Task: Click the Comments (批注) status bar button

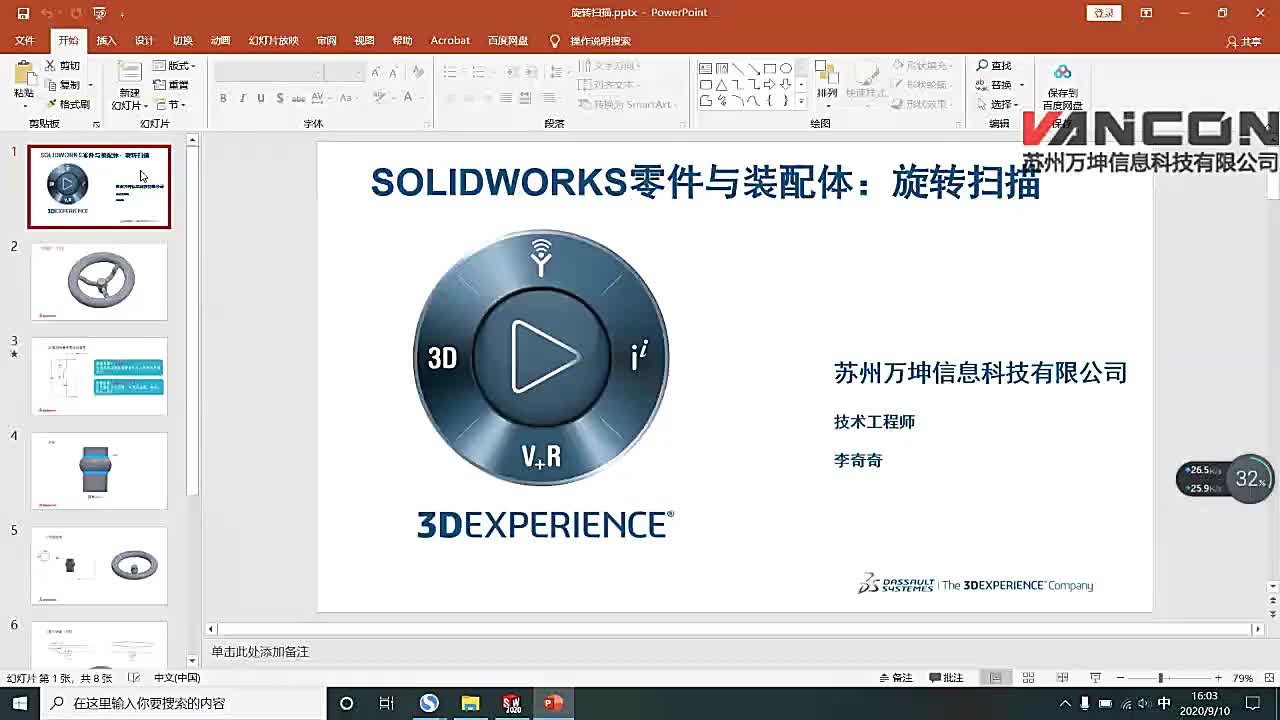Action: pos(946,678)
